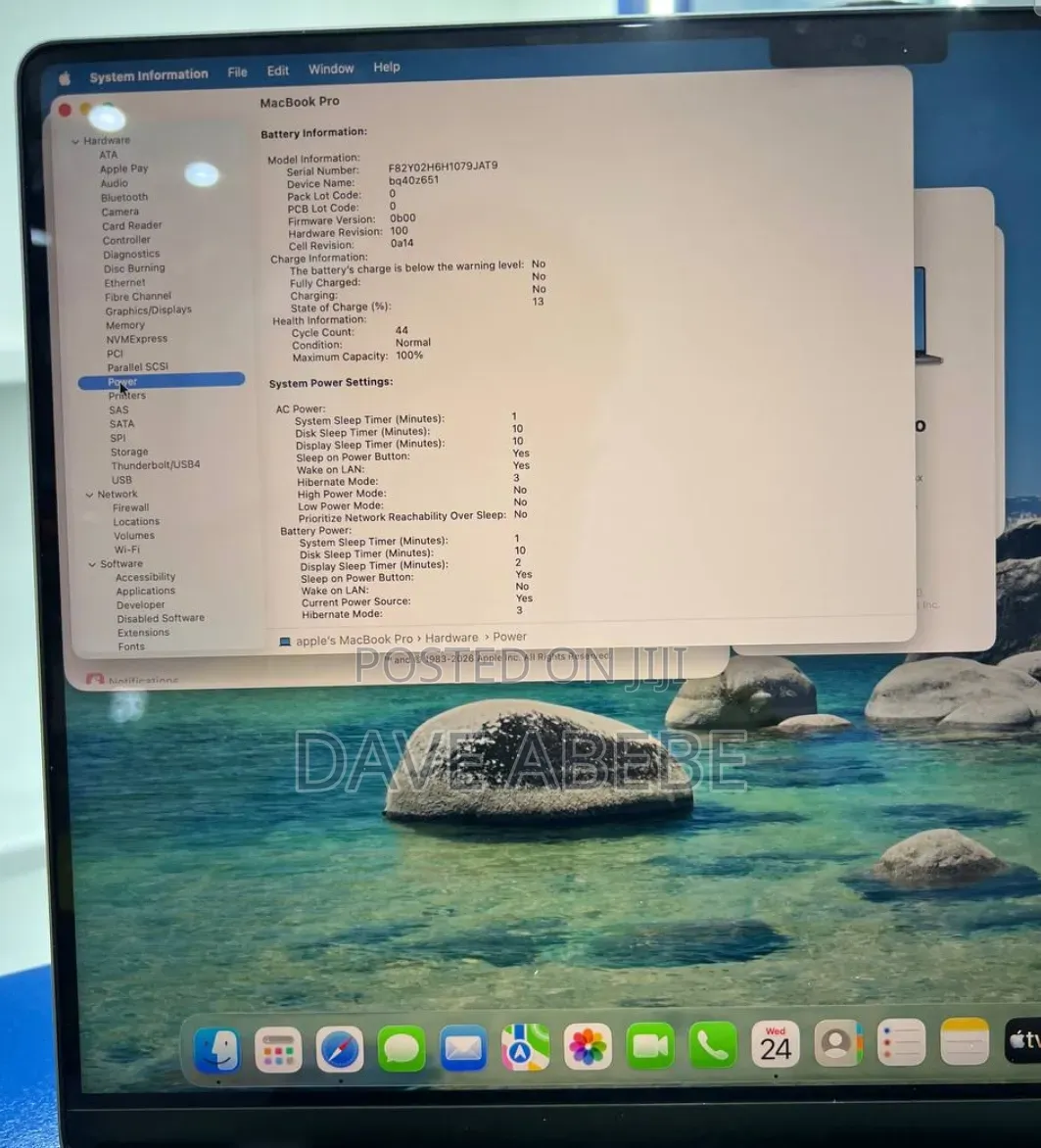Viewport: 1041px width, 1148px height.
Task: Open Maps app in the dock
Action: click(526, 1046)
